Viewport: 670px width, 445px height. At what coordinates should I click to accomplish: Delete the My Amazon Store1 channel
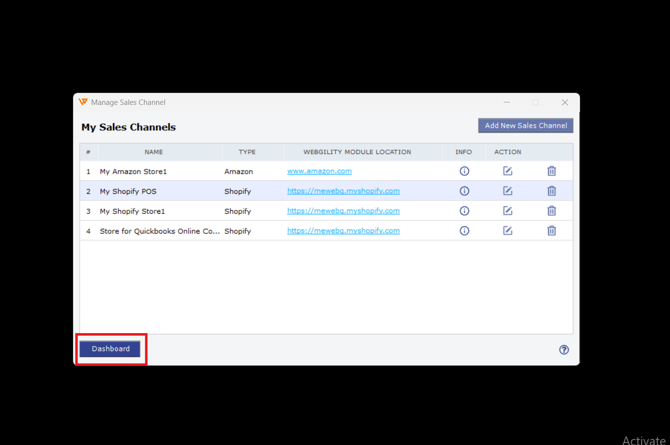[x=551, y=171]
